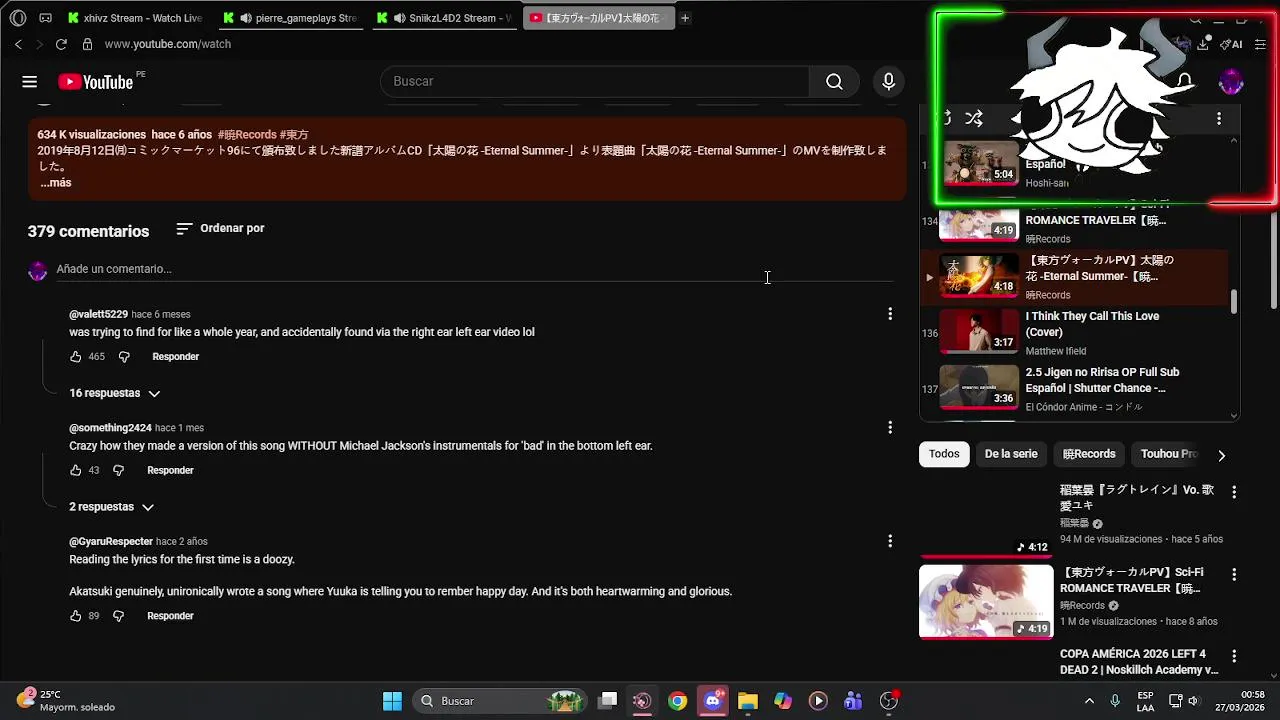The image size is (1280, 720).
Task: Open @GyaruRespecter channel link
Action: coord(111,541)
